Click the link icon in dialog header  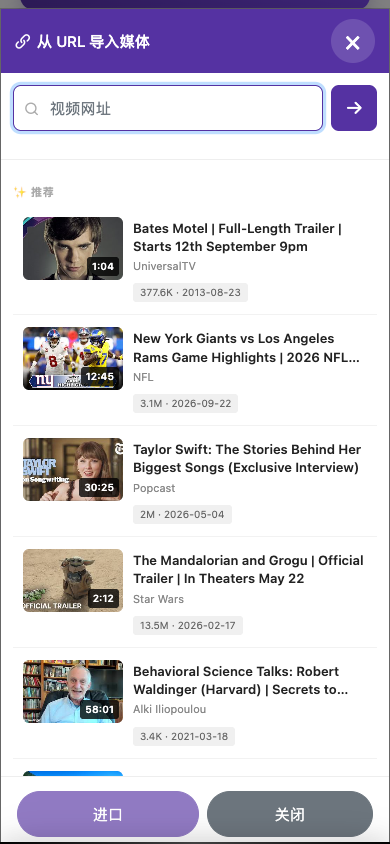23,41
